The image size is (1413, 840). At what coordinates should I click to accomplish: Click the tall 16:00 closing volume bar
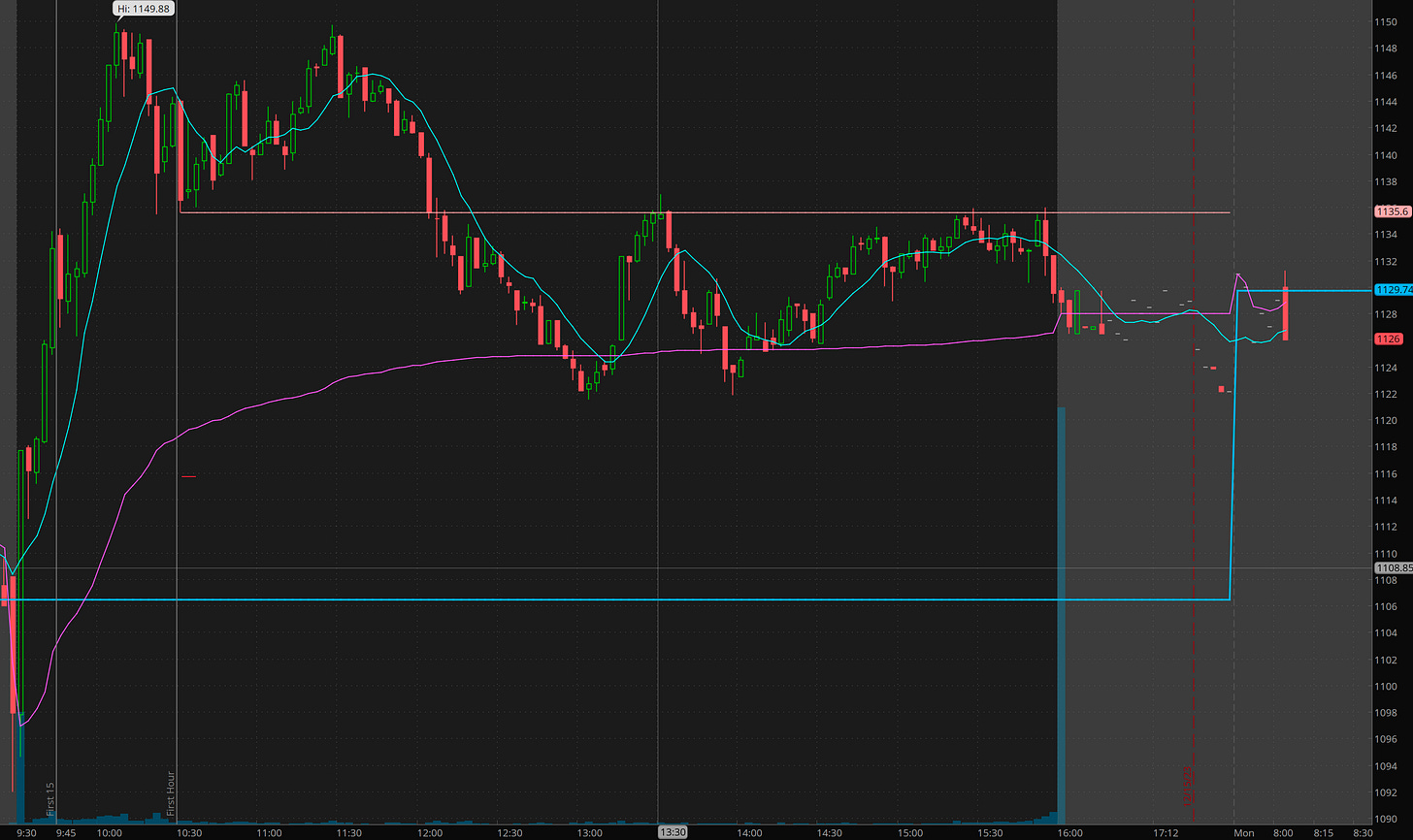pos(1062,615)
